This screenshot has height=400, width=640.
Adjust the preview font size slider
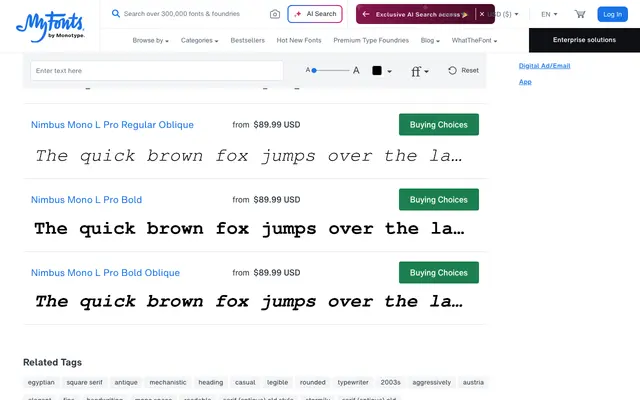331,70
